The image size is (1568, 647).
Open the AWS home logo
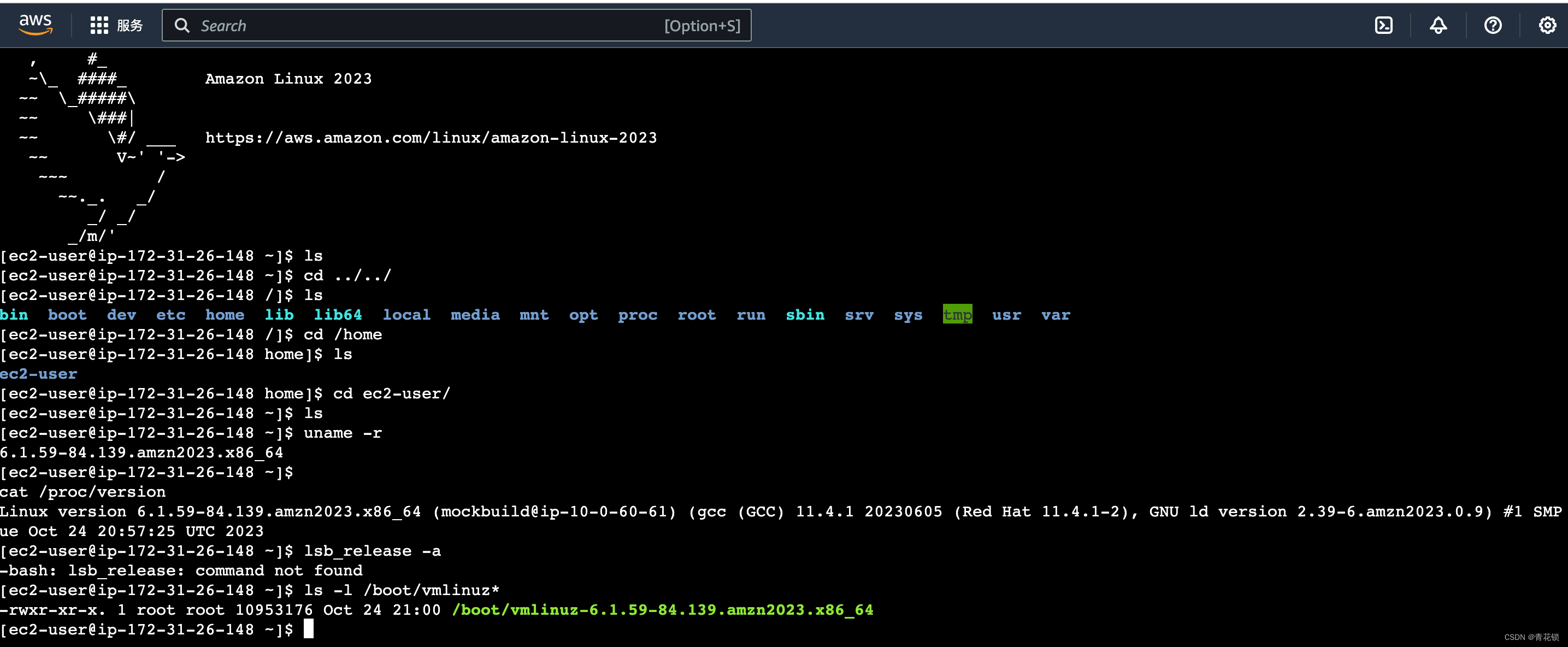[x=36, y=25]
